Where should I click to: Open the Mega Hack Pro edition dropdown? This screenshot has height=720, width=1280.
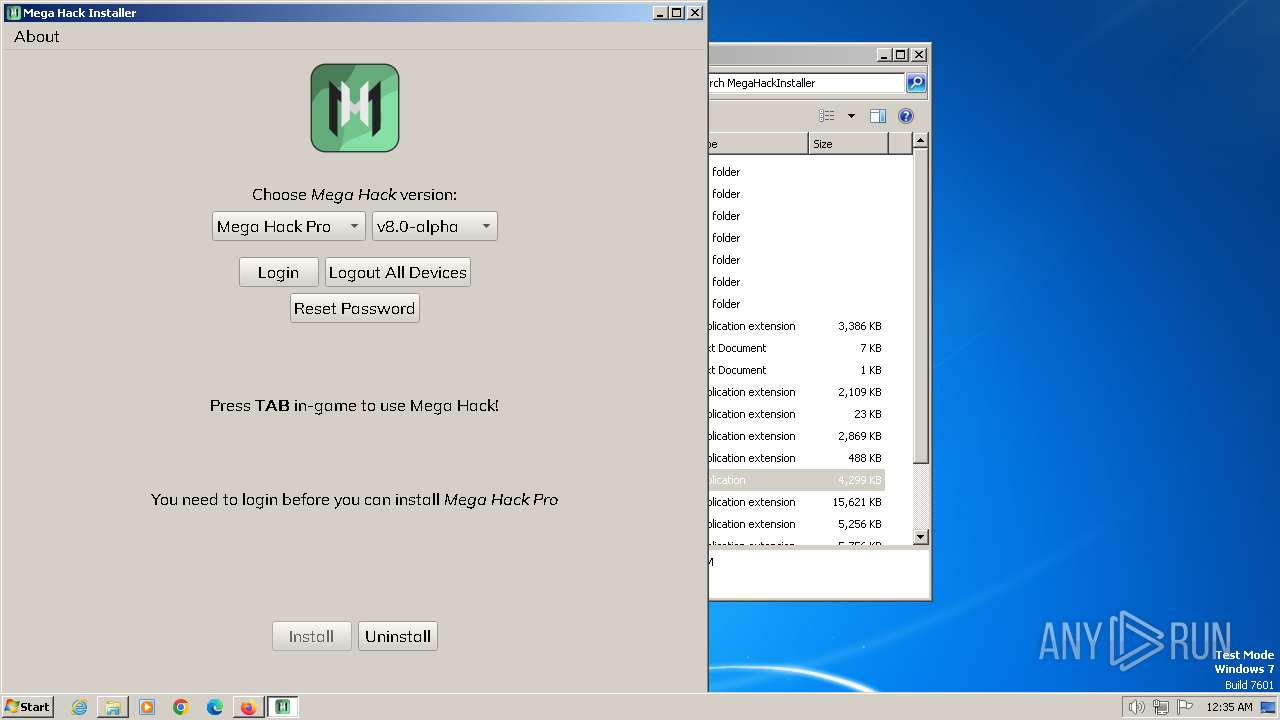click(289, 226)
